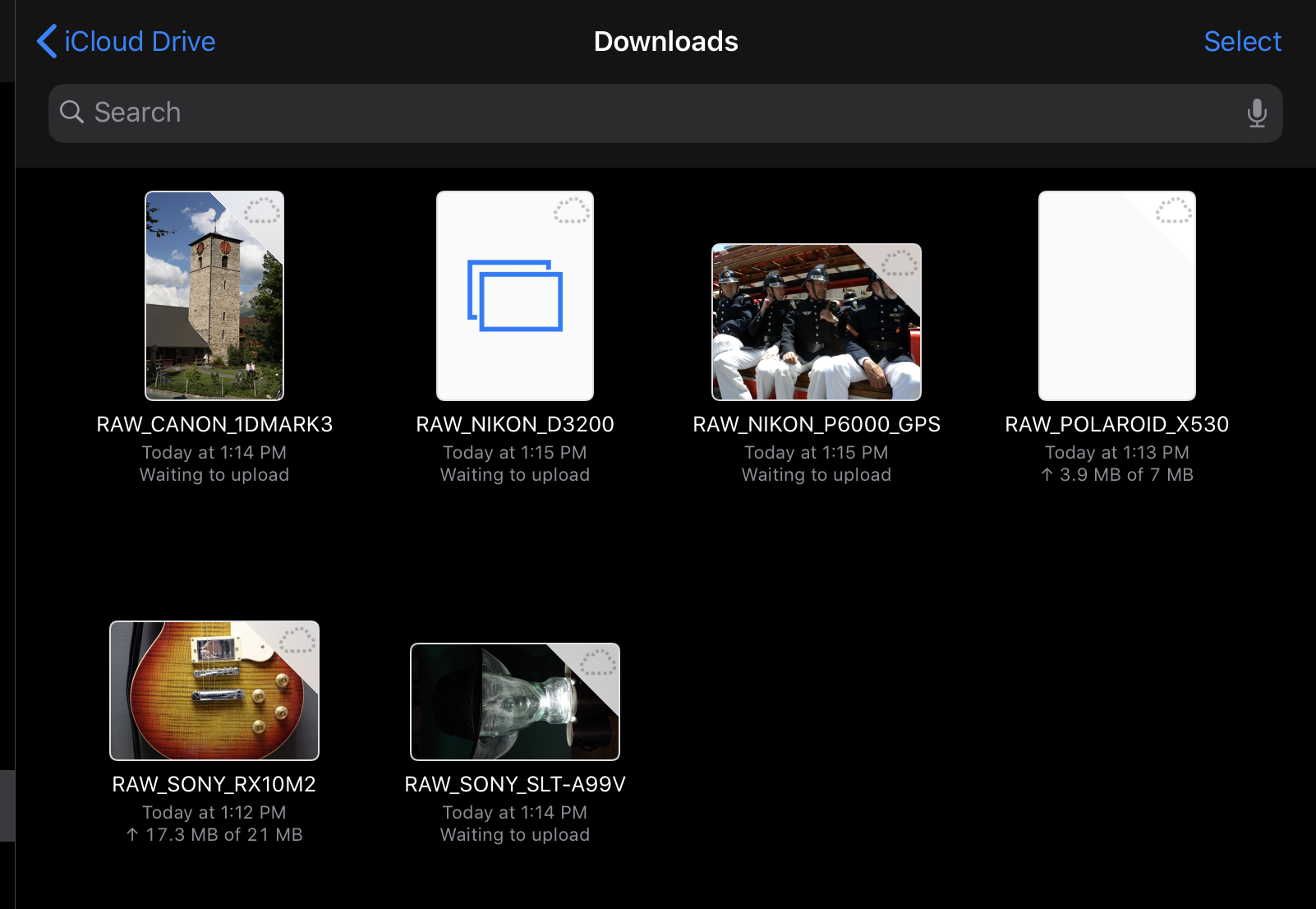Click 'Waiting to upload' under RAW_SONY_SLT-A99V
This screenshot has width=1316, height=909.
point(515,835)
